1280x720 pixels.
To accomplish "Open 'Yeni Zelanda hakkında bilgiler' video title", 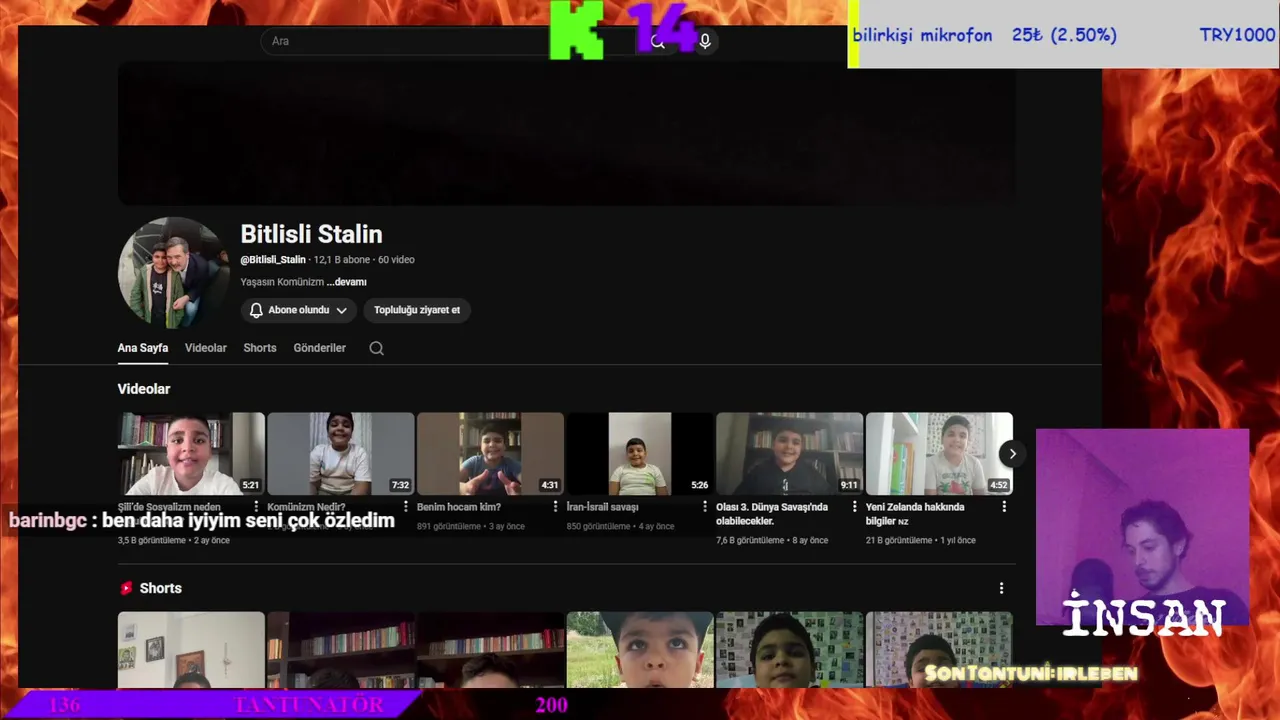I will click(x=915, y=514).
